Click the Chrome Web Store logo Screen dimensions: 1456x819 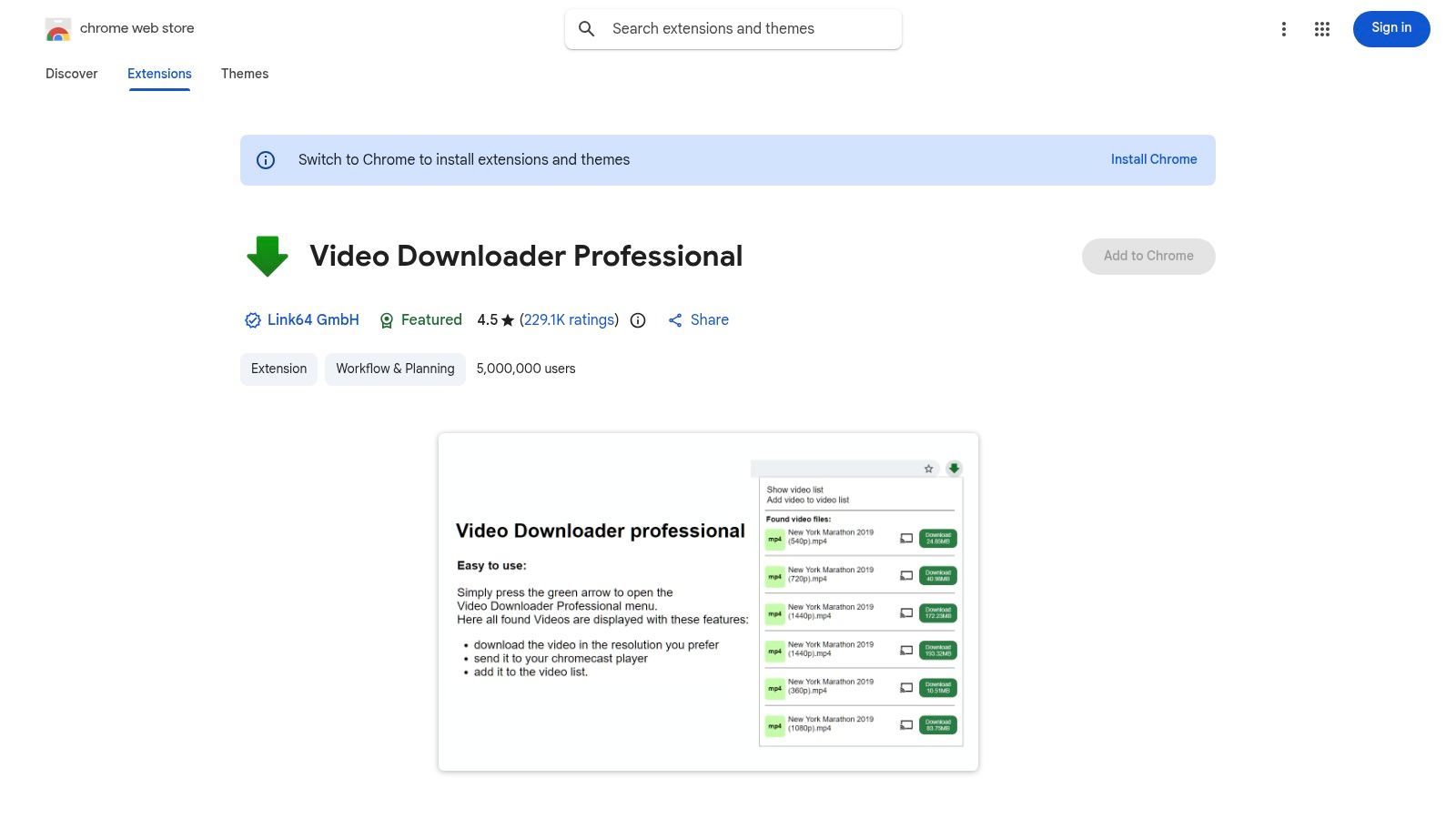pyautogui.click(x=58, y=29)
